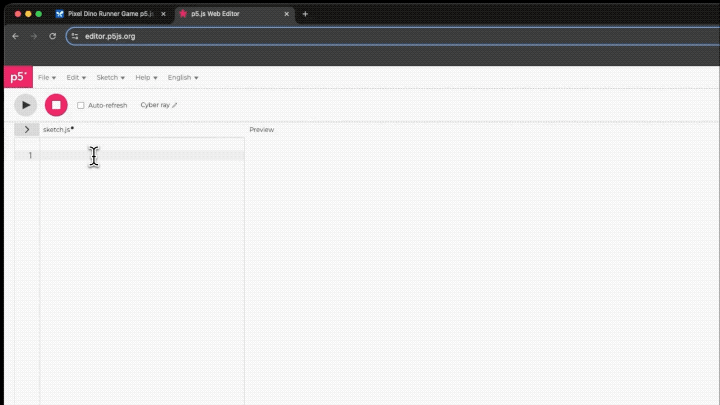
Task: Go back using browser back arrow
Action: pos(15,36)
